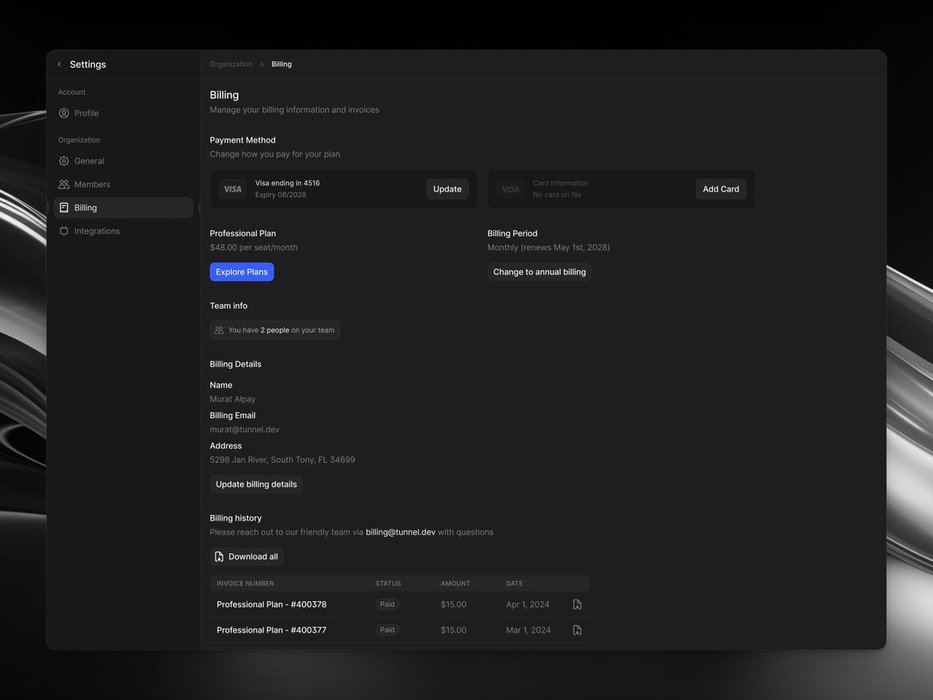Click Download all invoices button
The width and height of the screenshot is (933, 700).
247,557
